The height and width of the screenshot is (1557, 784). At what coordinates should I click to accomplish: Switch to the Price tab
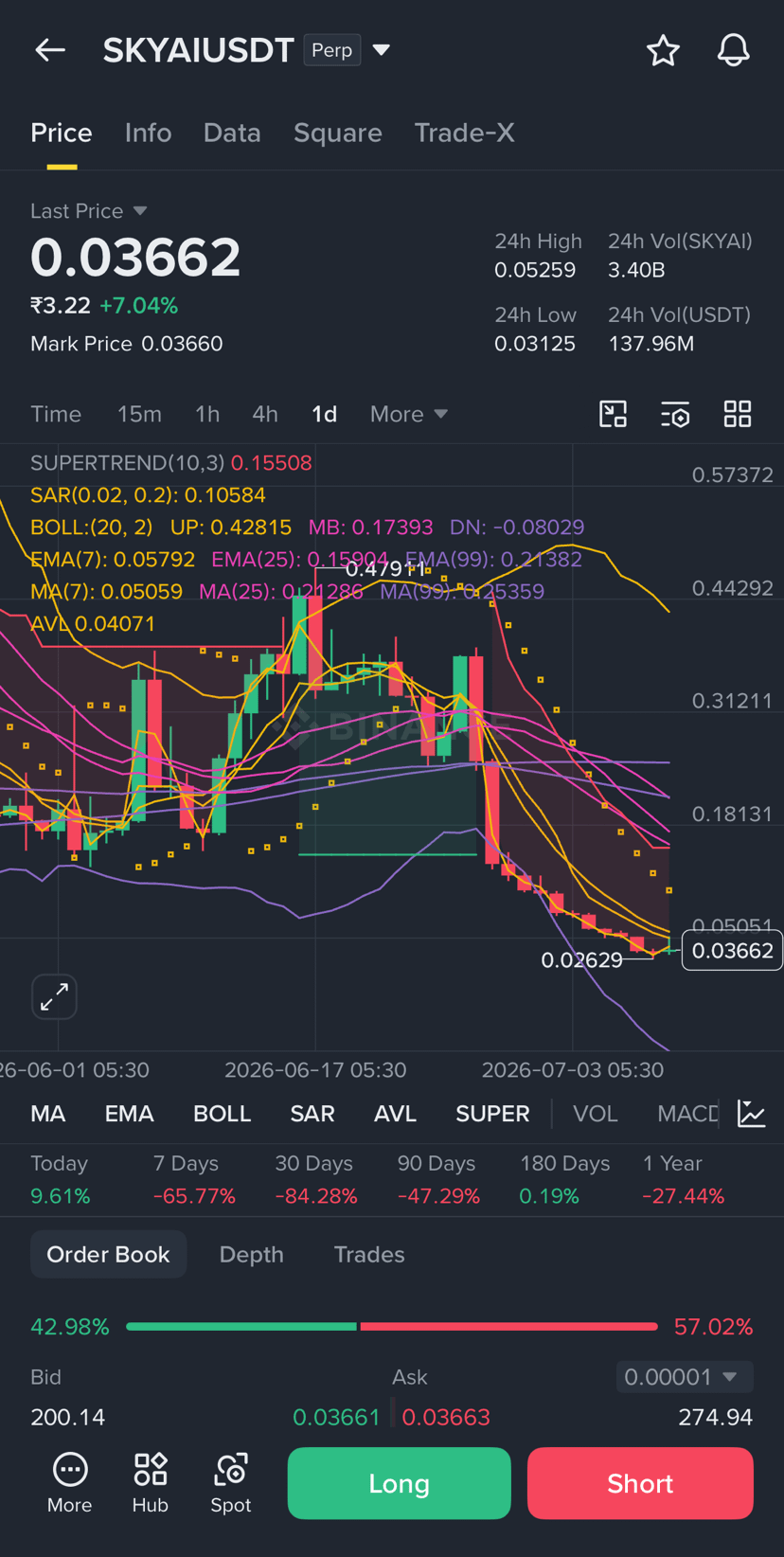point(62,133)
